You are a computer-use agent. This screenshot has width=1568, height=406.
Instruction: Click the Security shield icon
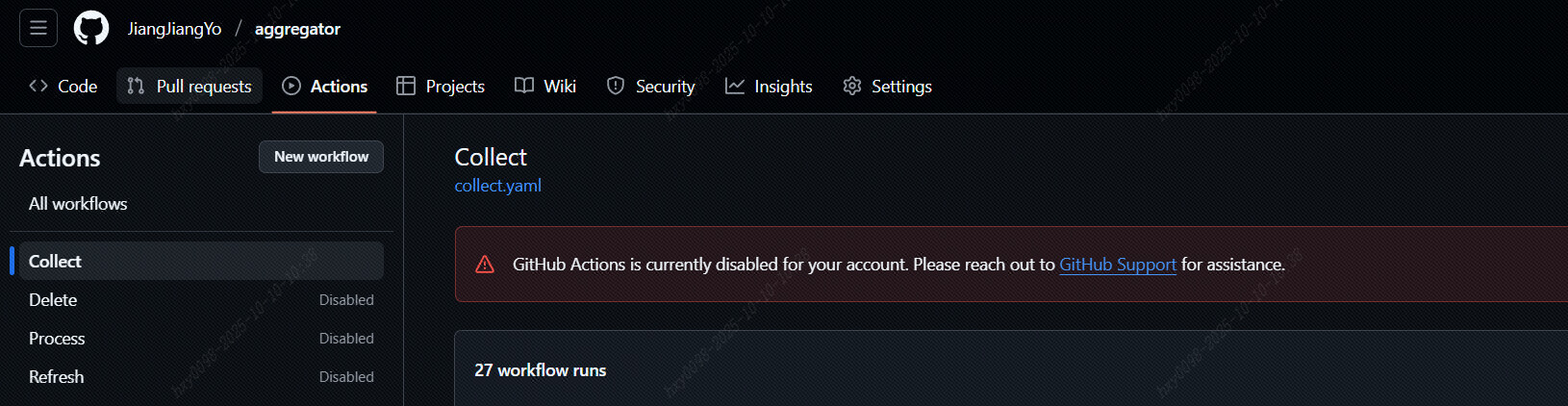coord(616,86)
